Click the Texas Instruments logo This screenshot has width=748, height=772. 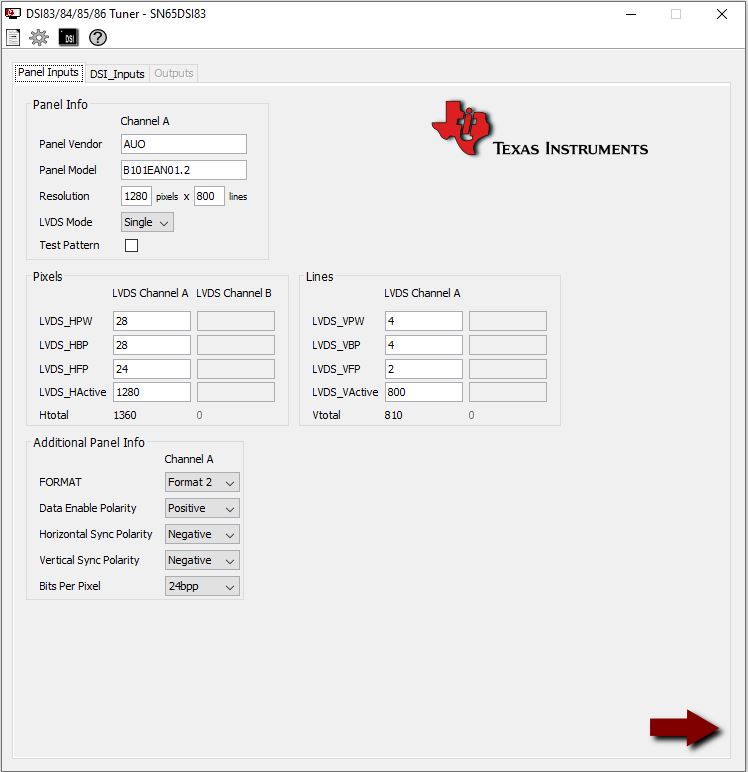(x=540, y=129)
